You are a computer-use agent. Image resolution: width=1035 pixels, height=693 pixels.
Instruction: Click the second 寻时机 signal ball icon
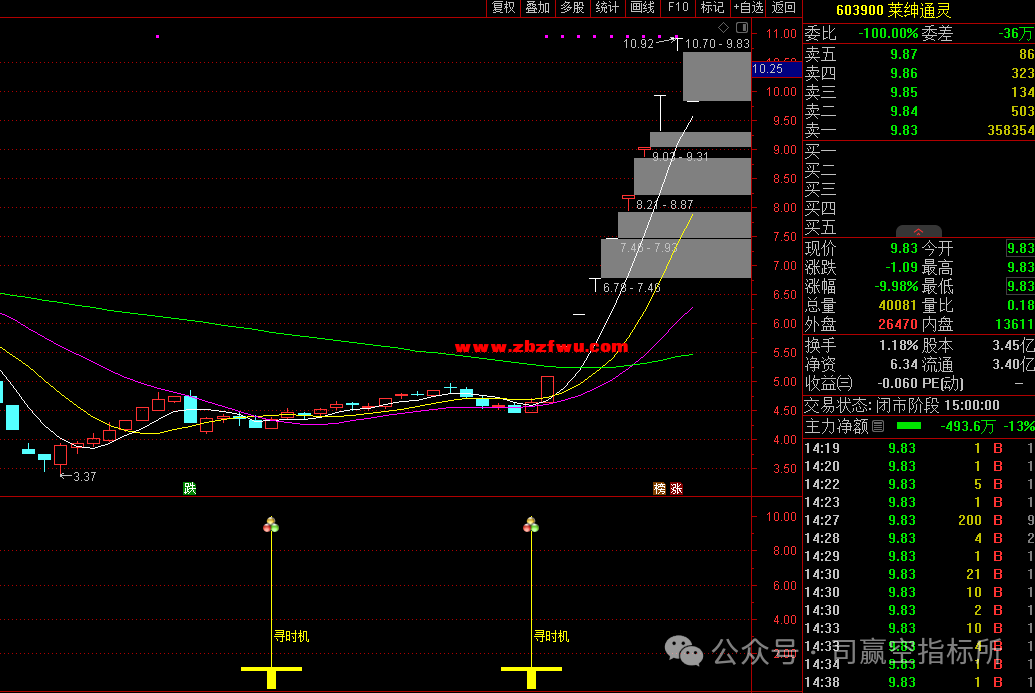[531, 525]
